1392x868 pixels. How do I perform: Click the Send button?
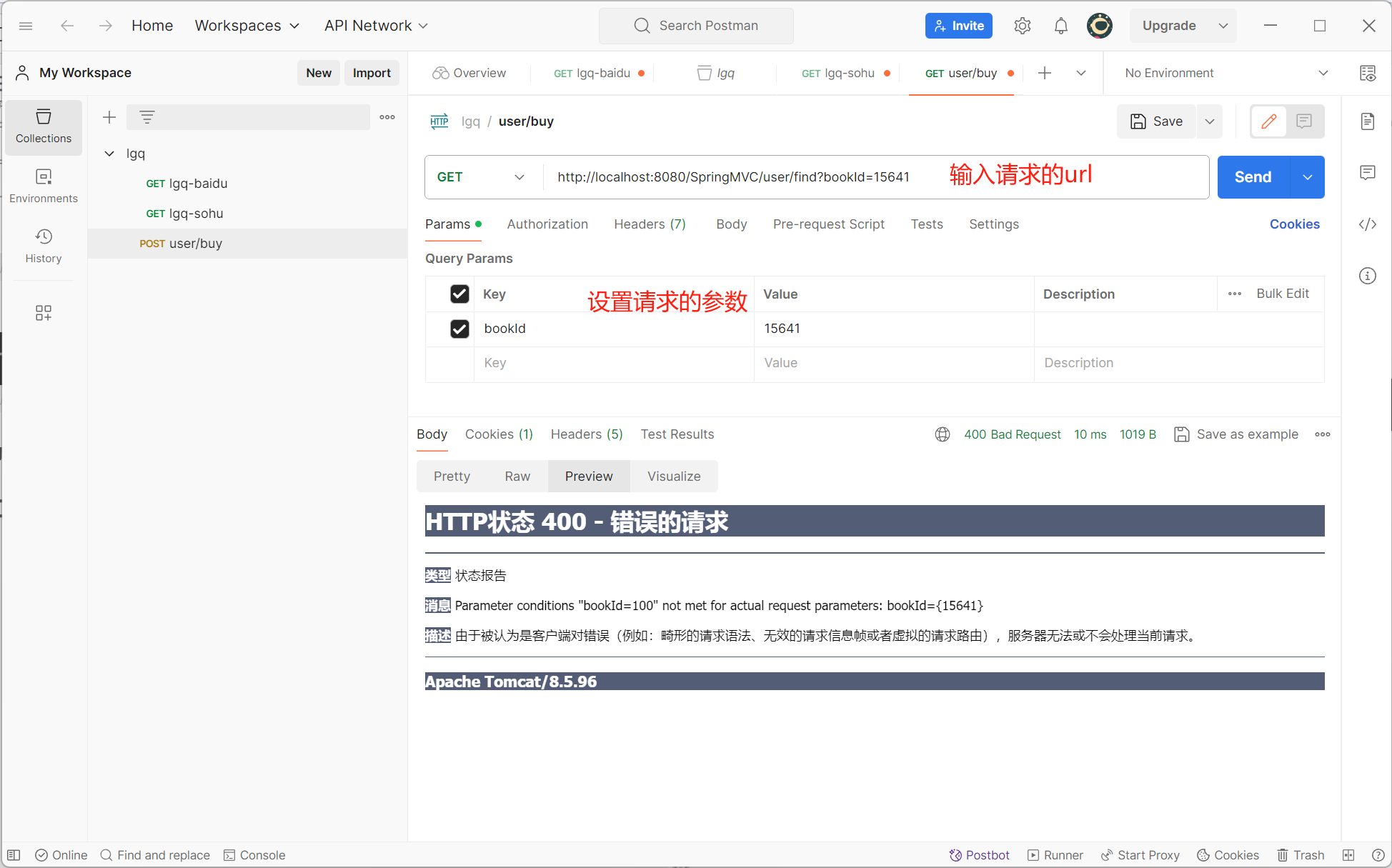click(x=1253, y=177)
